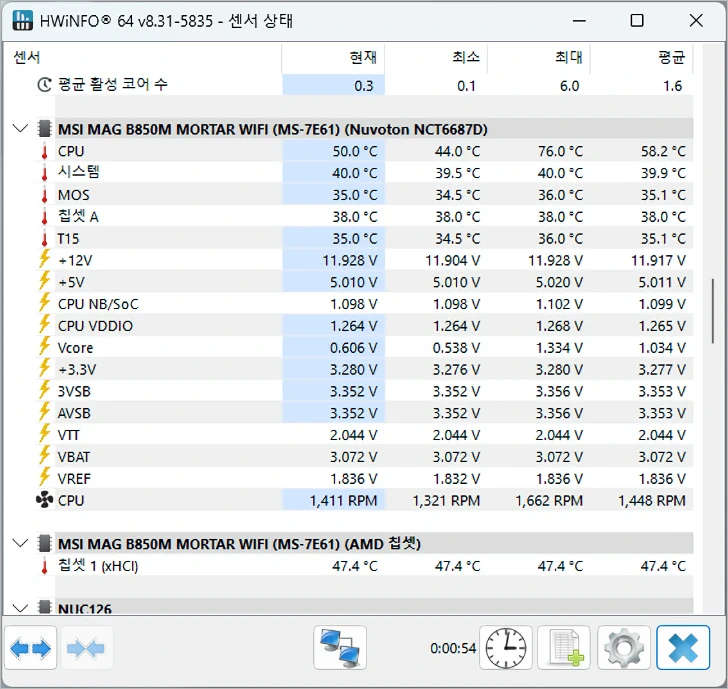Image resolution: width=728 pixels, height=689 pixels.
Task: Click the lightning icon beside VREF
Action: [45, 477]
